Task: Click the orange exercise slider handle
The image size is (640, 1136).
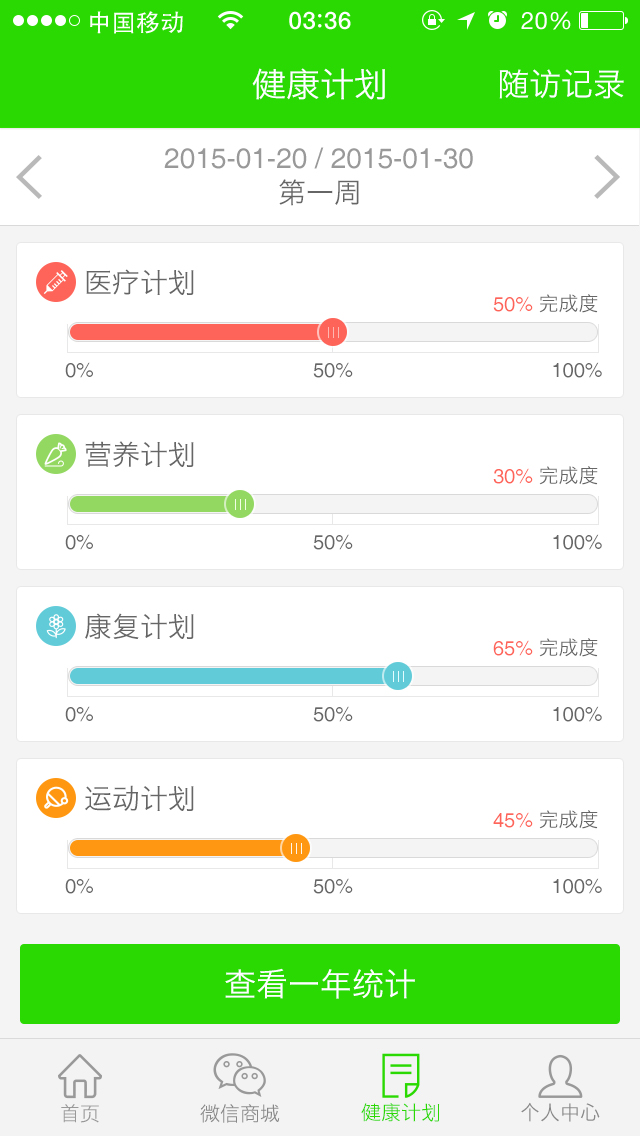Action: (295, 848)
